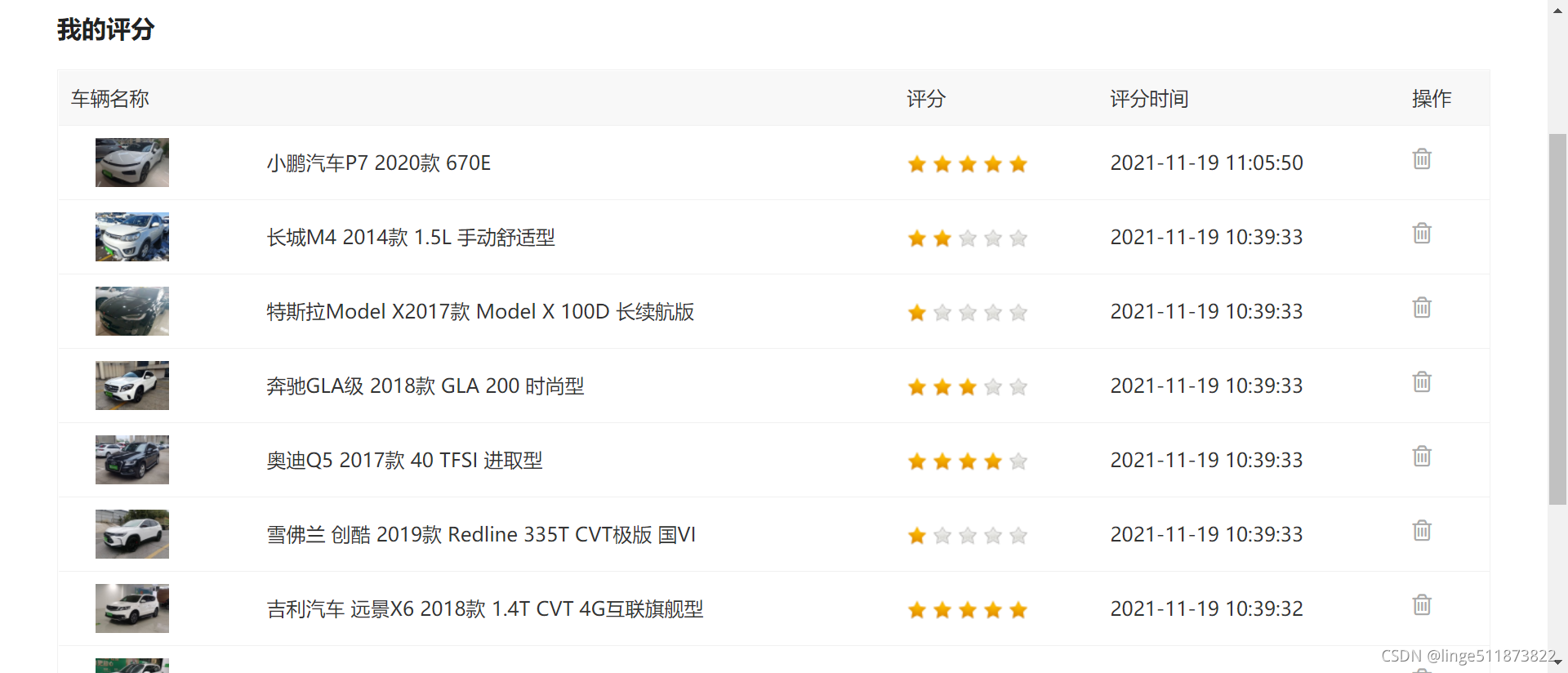This screenshot has width=1568, height=673.
Task: Click the 奔驰GLA级 2018款 GLA 200 name
Action: click(x=425, y=386)
